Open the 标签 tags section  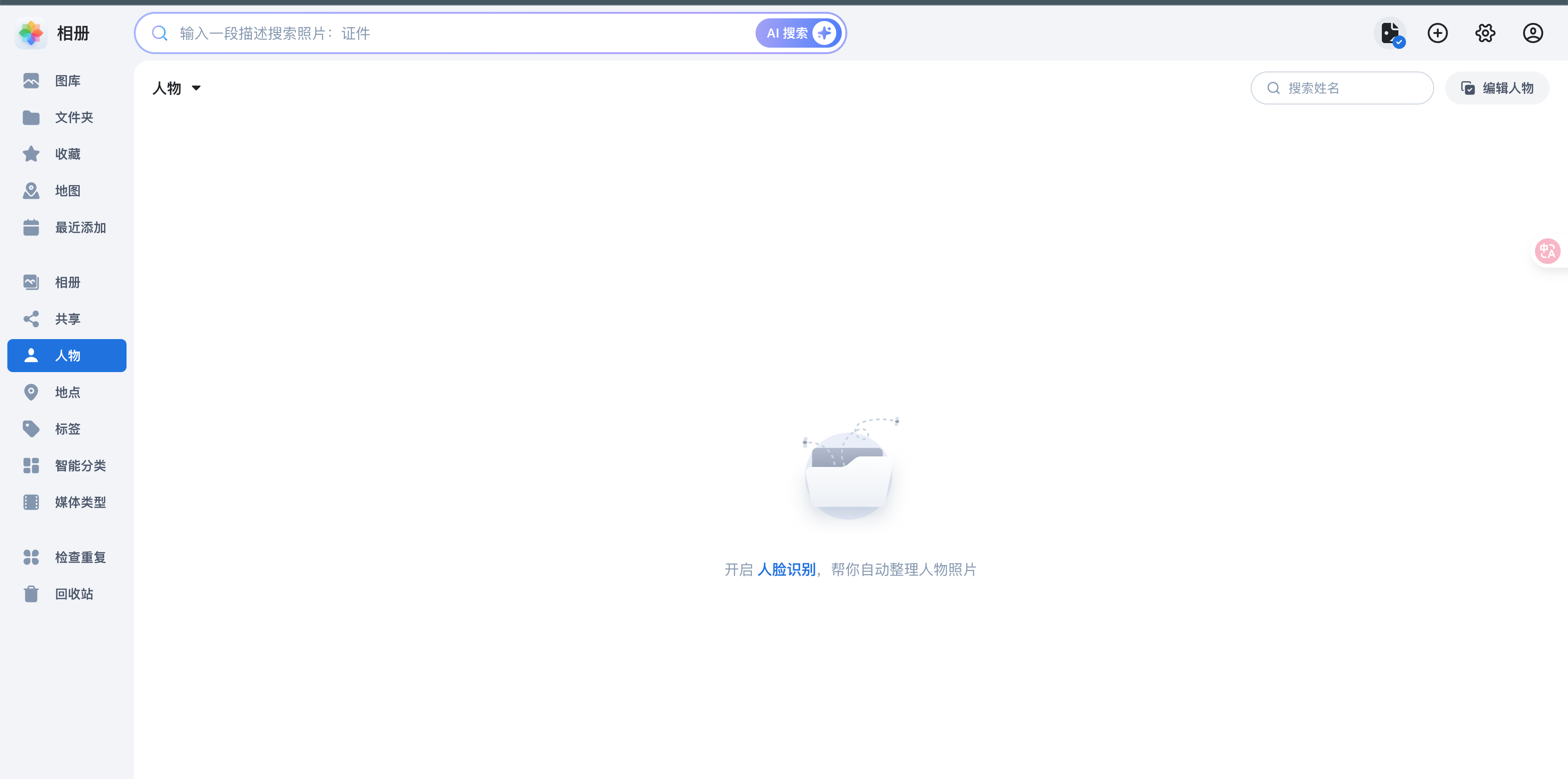click(x=67, y=428)
